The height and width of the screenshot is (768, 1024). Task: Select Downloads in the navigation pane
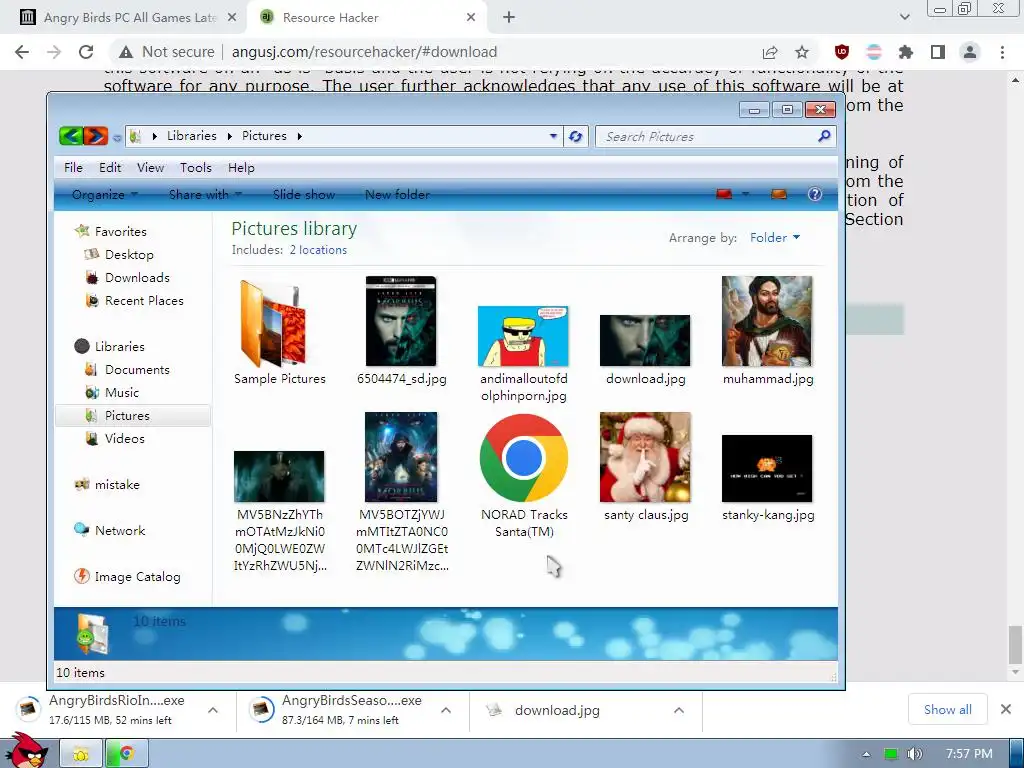pyautogui.click(x=136, y=278)
